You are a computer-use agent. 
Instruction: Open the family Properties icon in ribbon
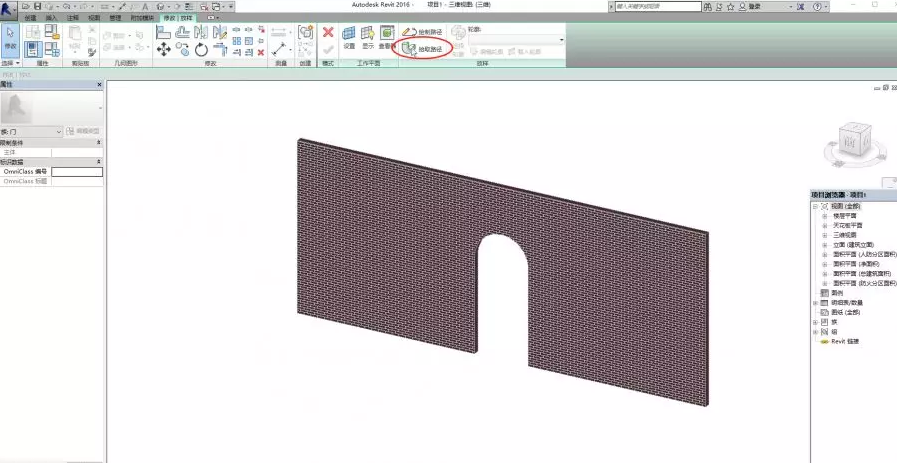click(x=34, y=49)
